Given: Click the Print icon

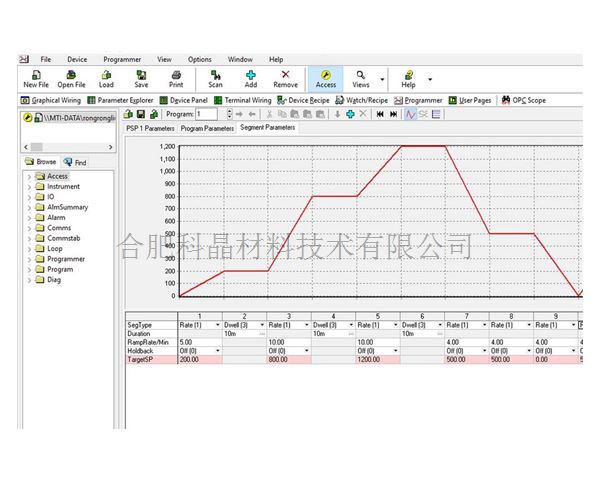Looking at the screenshot, I should click(176, 75).
